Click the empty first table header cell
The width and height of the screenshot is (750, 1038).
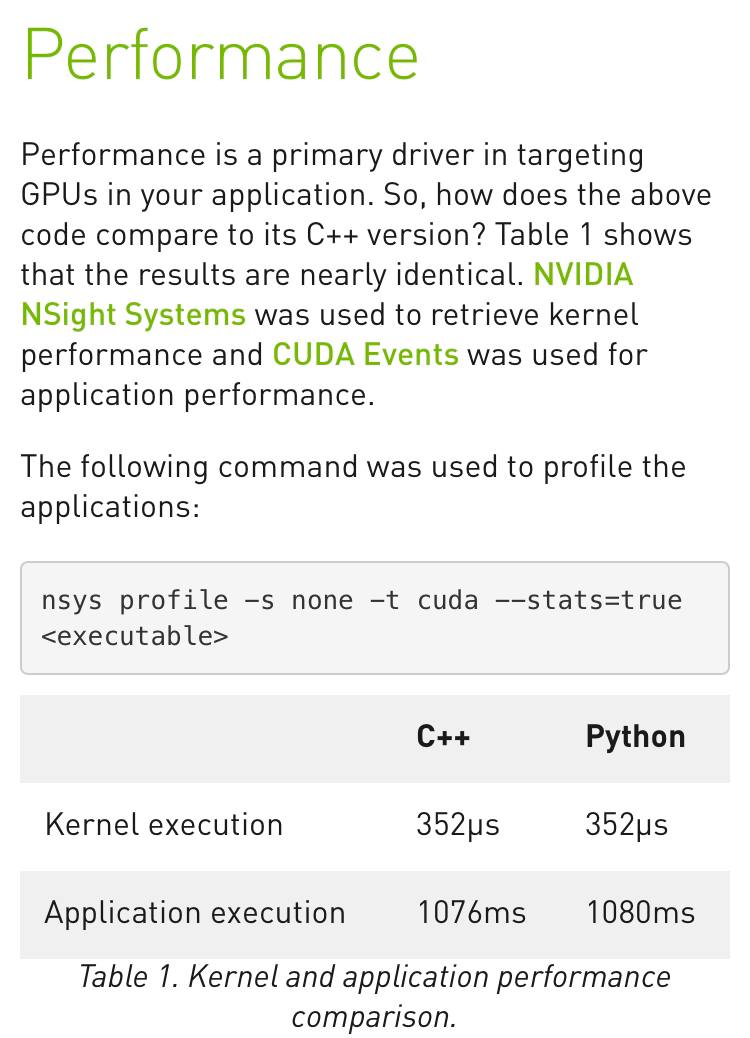(212, 738)
